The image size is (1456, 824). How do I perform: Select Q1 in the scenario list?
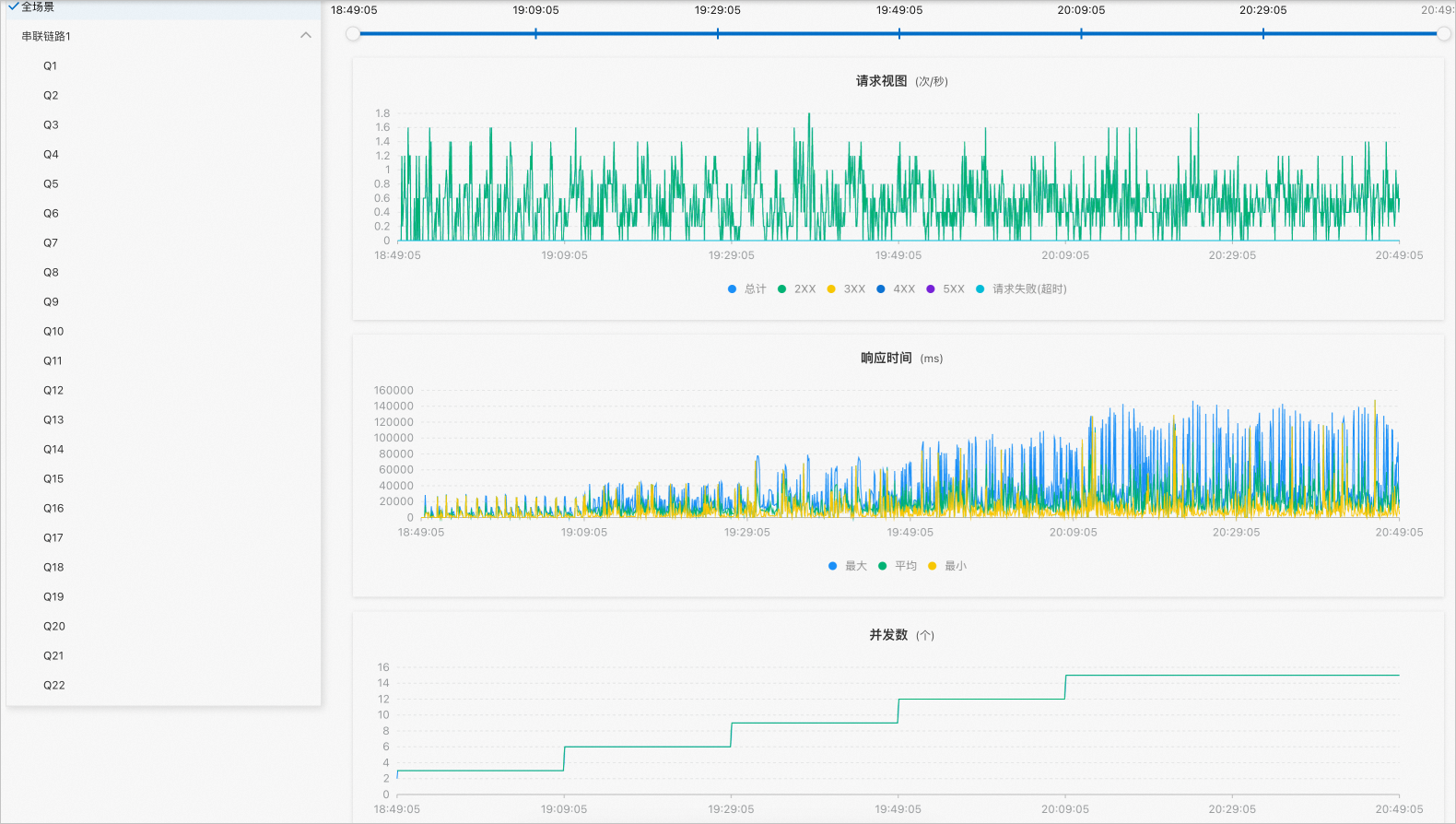pyautogui.click(x=163, y=65)
